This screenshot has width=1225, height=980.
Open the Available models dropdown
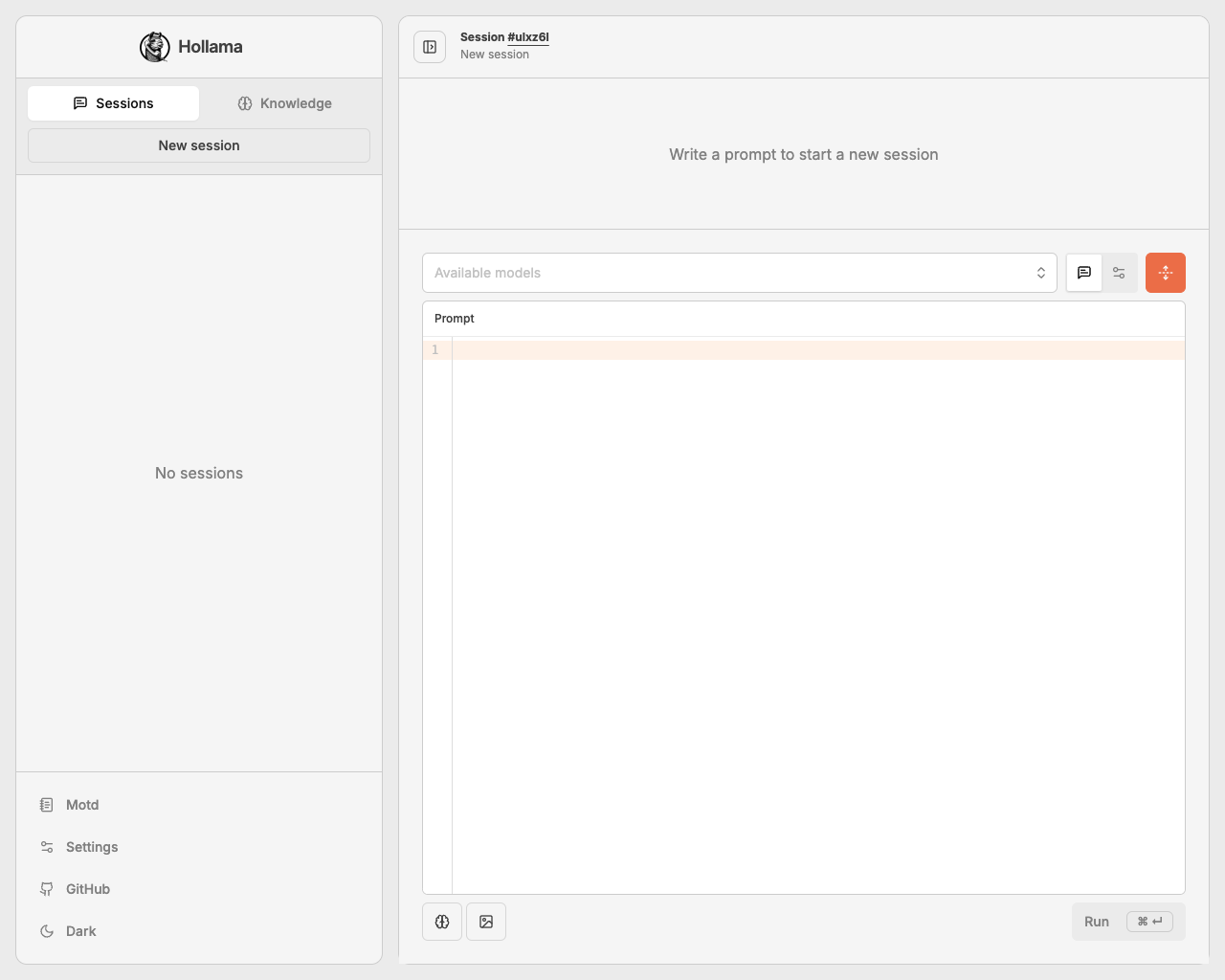tap(739, 273)
